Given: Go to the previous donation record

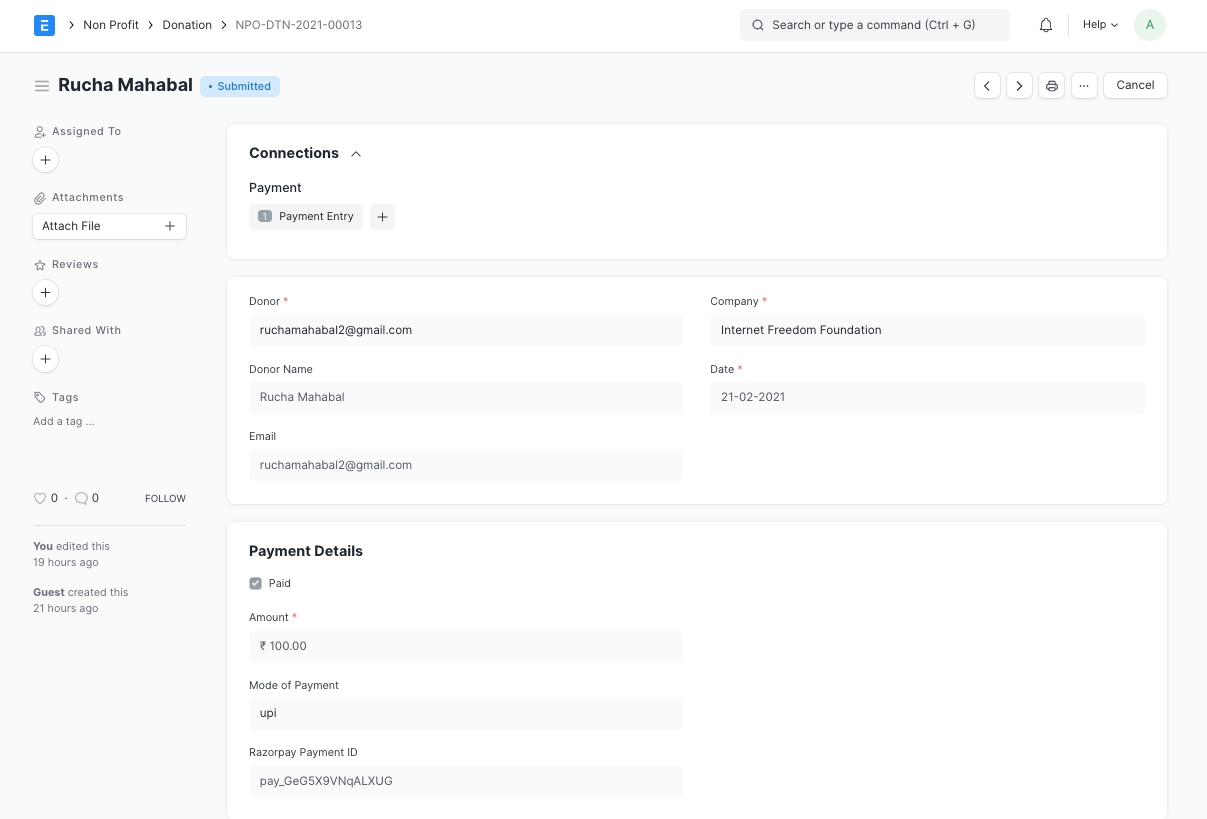Looking at the screenshot, I should (x=987, y=86).
